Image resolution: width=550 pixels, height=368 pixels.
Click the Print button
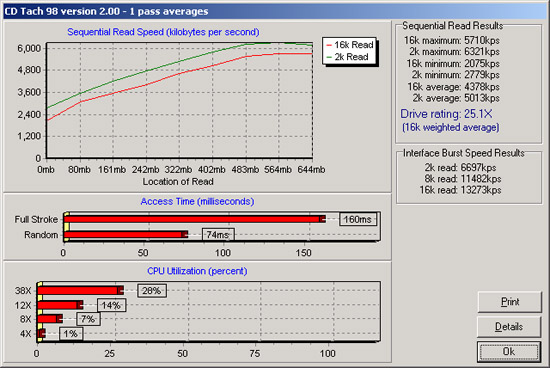pos(510,302)
